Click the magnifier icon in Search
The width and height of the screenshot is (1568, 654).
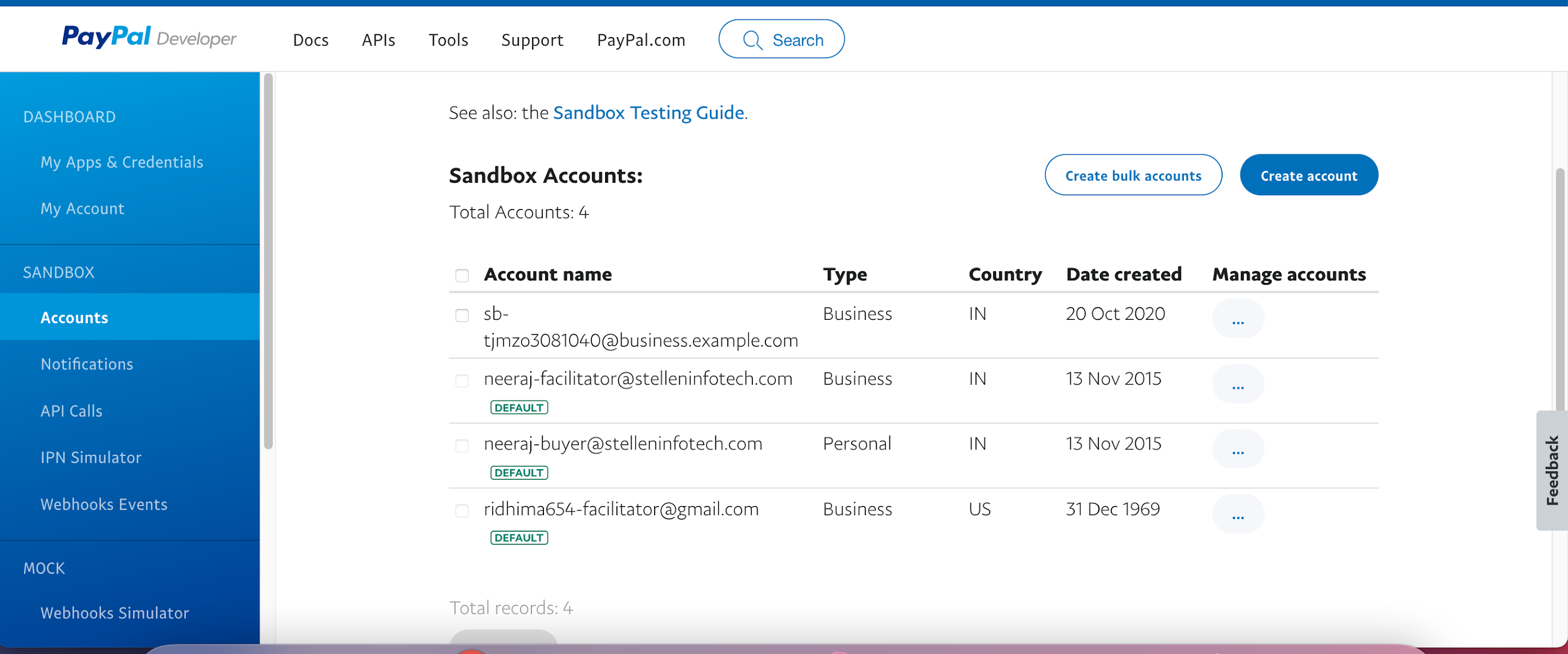pyautogui.click(x=752, y=40)
